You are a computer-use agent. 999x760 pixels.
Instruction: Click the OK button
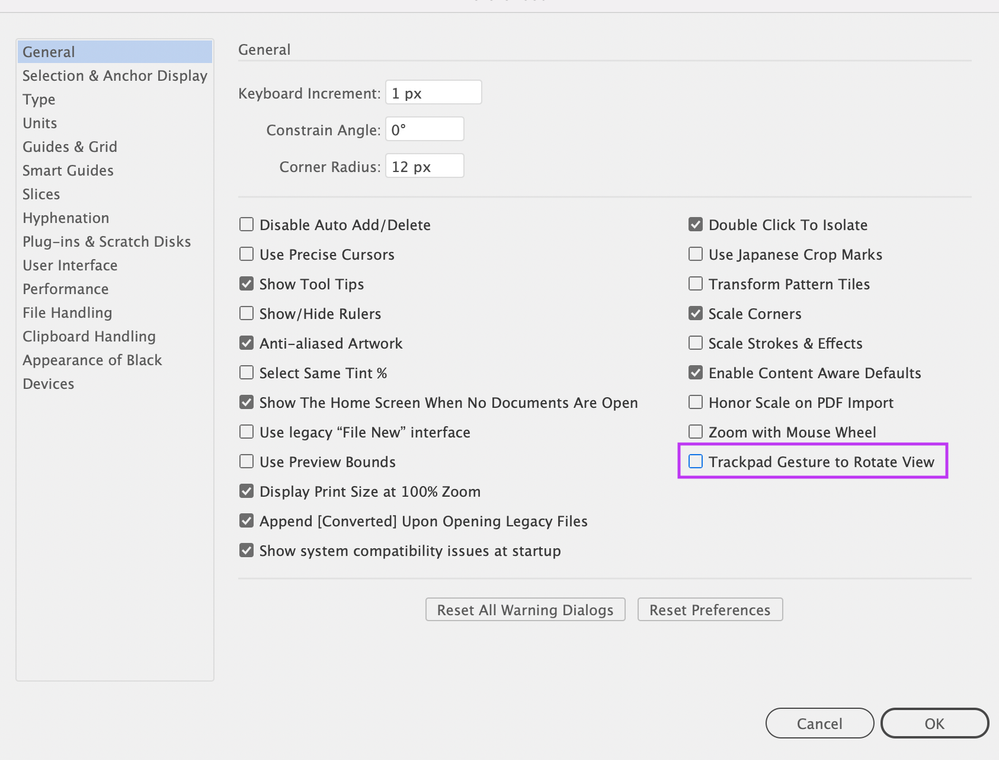tap(934, 723)
